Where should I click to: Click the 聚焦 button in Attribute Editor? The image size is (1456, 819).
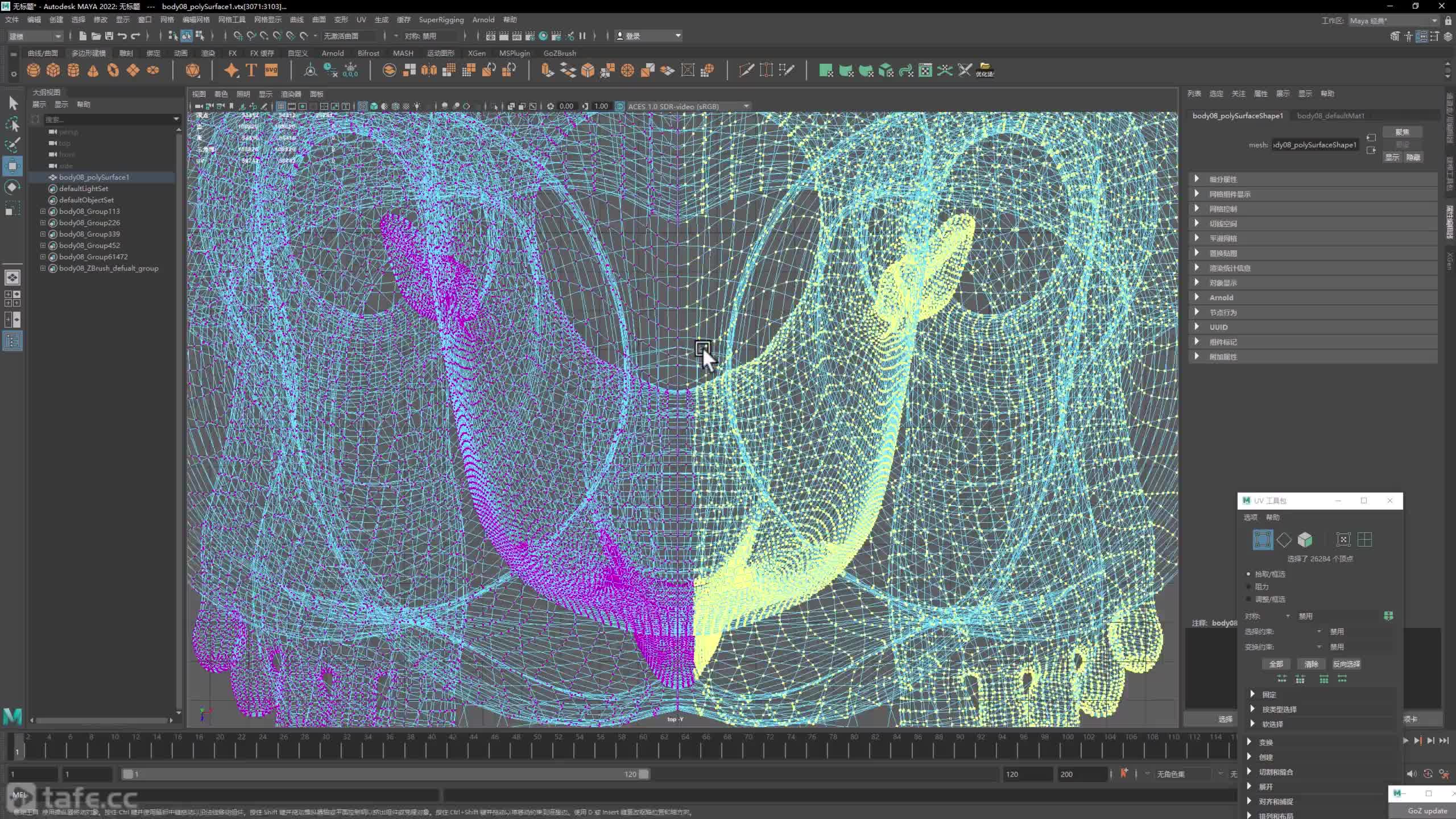[x=1403, y=132]
